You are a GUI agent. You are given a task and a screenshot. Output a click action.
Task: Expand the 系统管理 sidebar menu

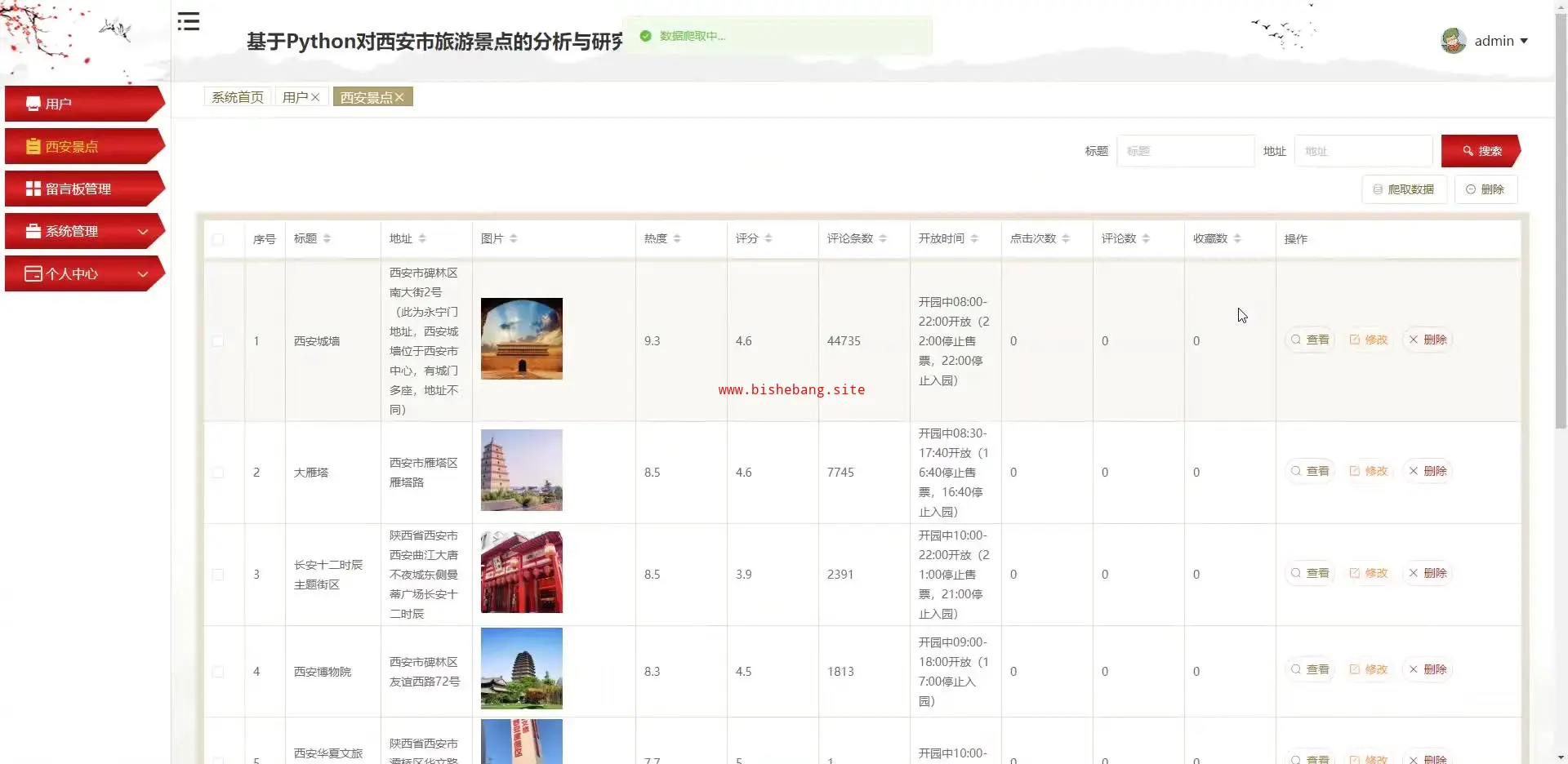tap(84, 231)
